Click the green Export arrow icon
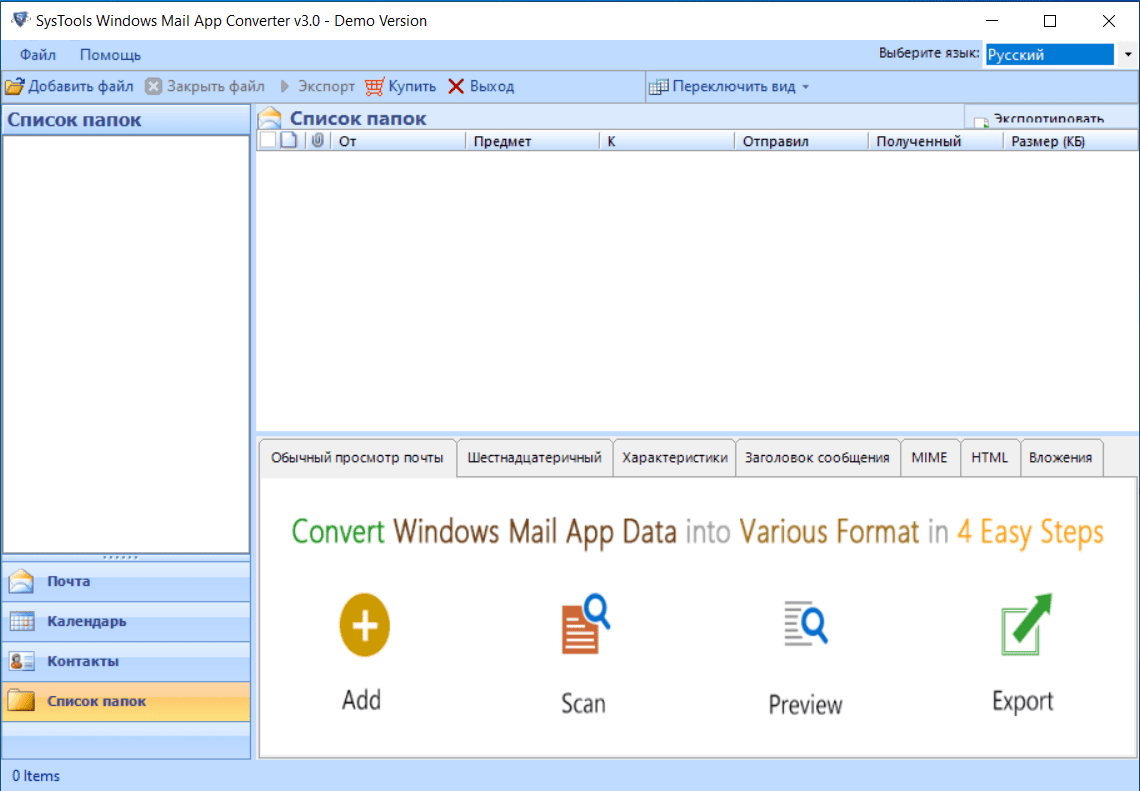Screen dimensions: 1140x791 click(x=1026, y=624)
